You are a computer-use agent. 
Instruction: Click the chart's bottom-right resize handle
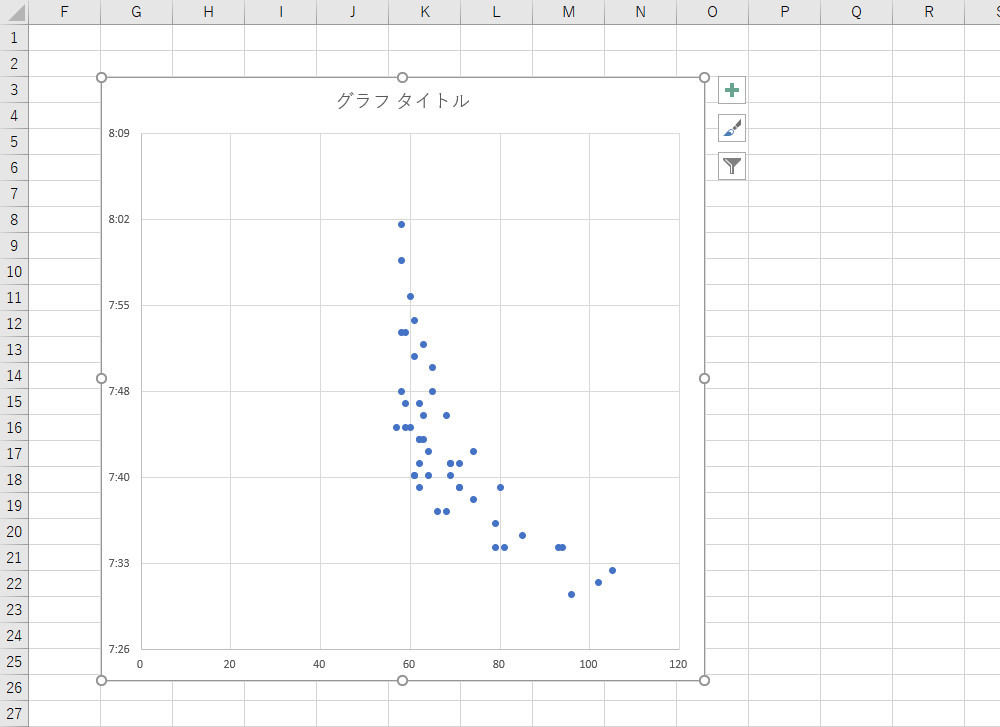(704, 680)
